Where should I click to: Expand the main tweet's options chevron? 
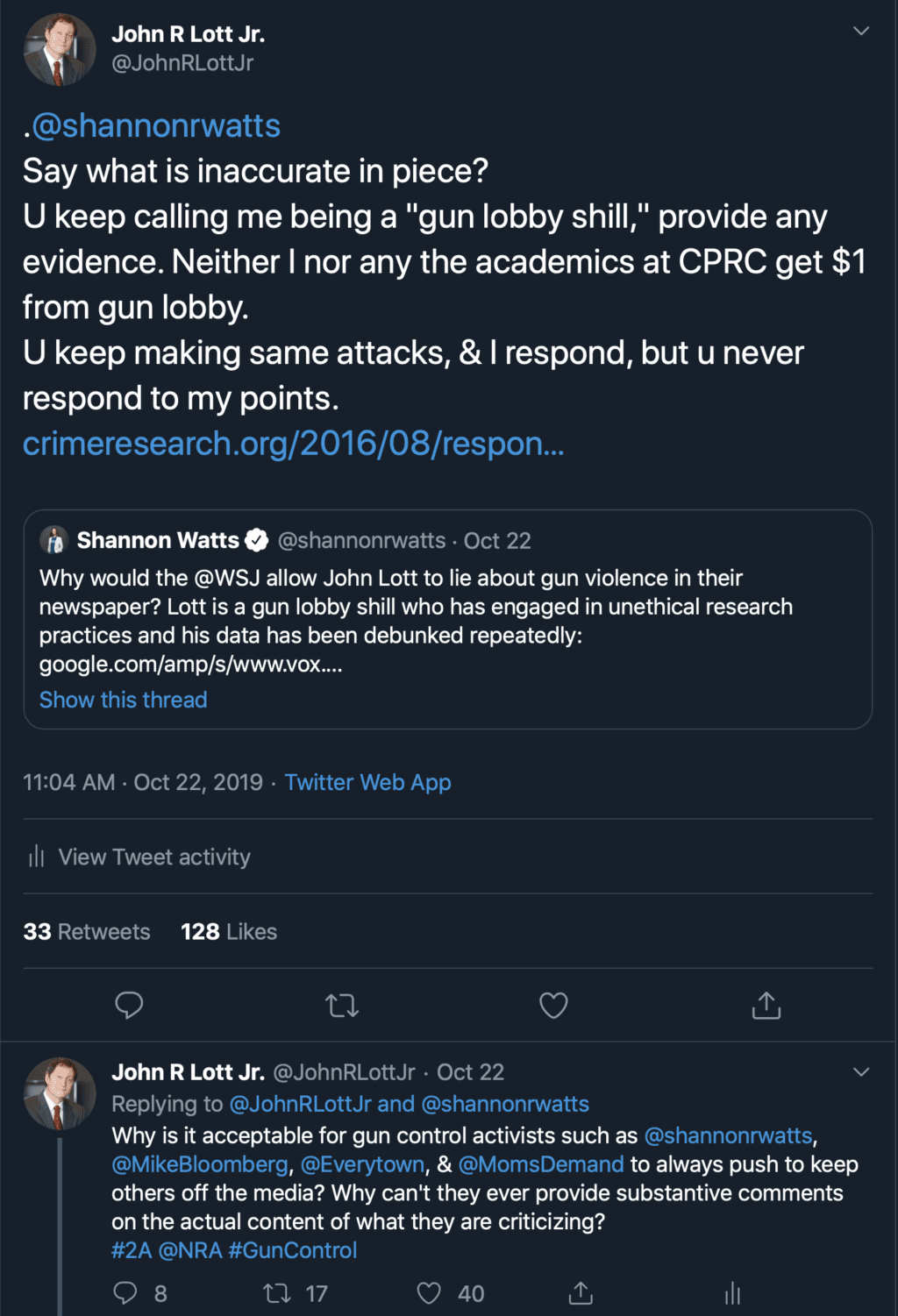coord(861,32)
